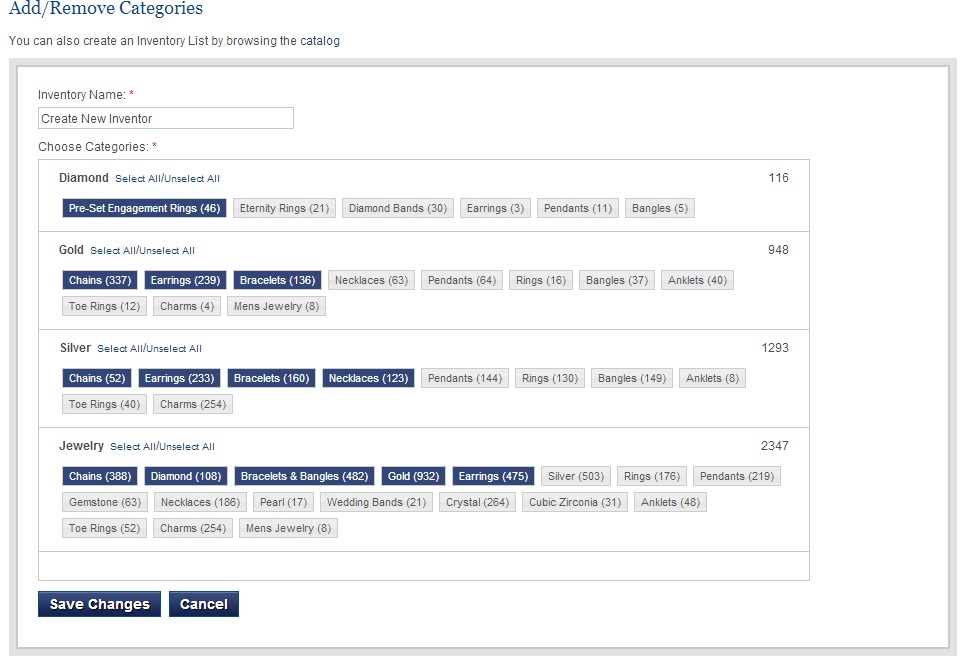Click Select All in the Jewelry section
This screenshot has width=967, height=667.
(133, 447)
